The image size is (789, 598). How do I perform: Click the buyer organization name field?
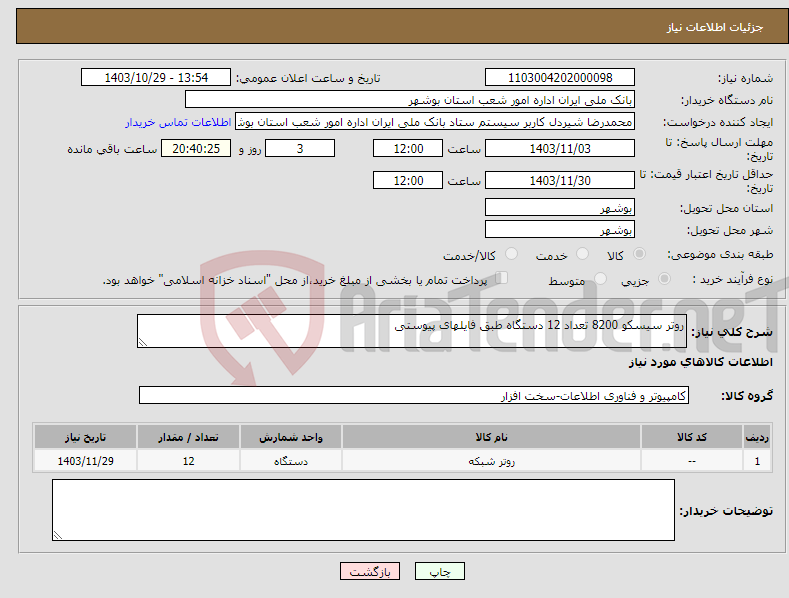410,100
